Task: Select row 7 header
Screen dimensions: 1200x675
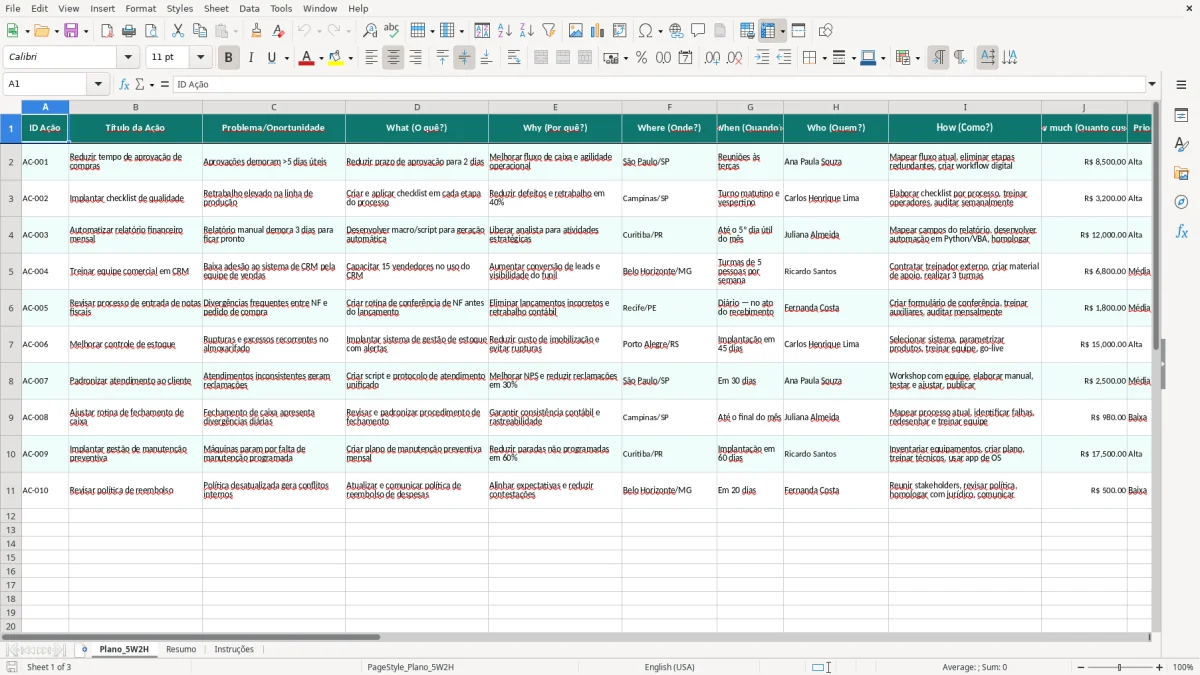Action: tap(11, 344)
